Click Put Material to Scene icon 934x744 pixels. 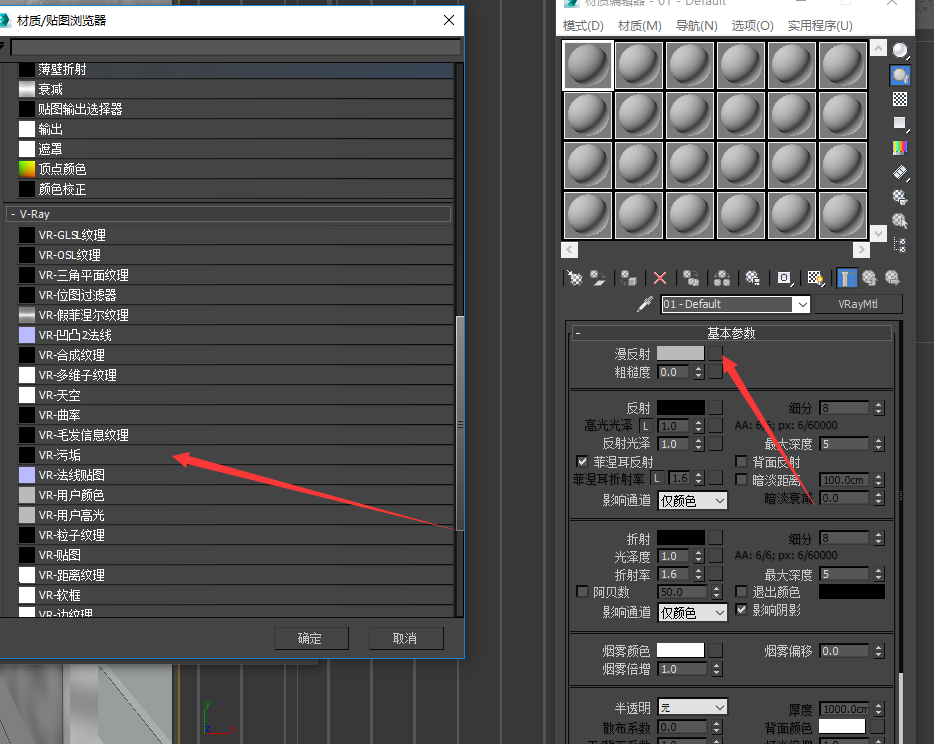[x=597, y=278]
